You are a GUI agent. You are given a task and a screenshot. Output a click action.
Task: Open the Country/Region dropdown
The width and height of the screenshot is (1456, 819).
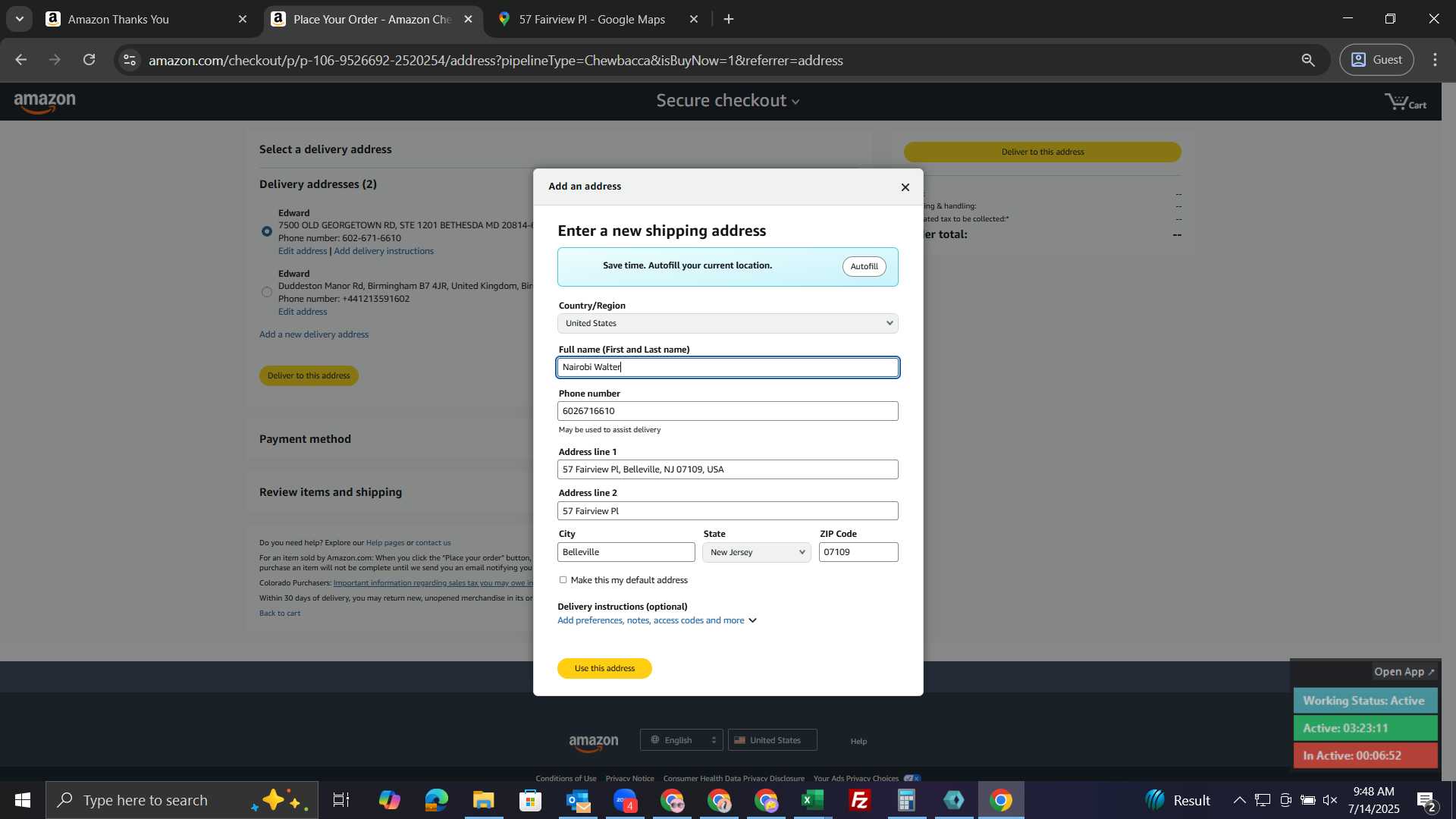click(x=727, y=323)
